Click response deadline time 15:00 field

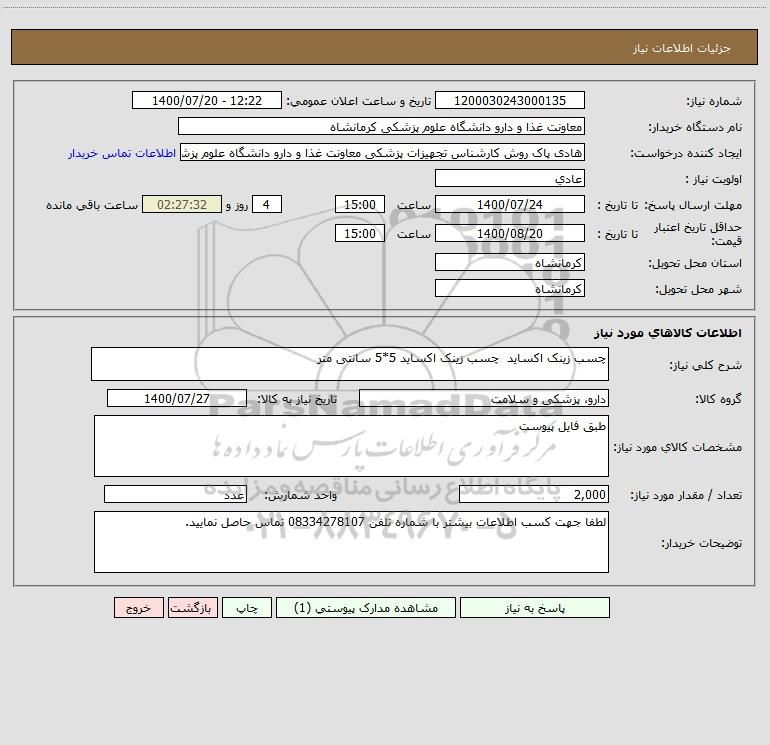coord(359,204)
